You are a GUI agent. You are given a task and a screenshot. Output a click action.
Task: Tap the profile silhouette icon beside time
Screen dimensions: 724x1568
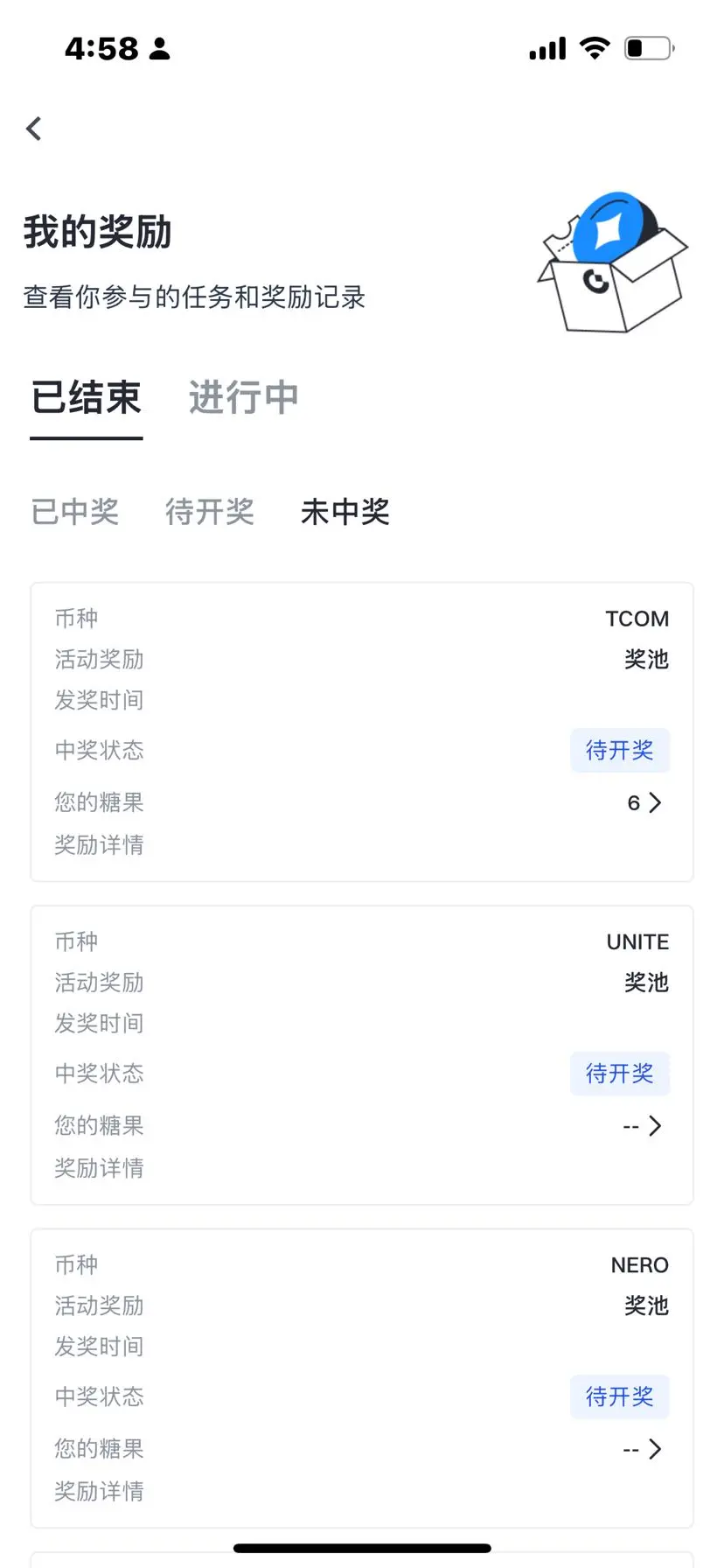(x=159, y=49)
